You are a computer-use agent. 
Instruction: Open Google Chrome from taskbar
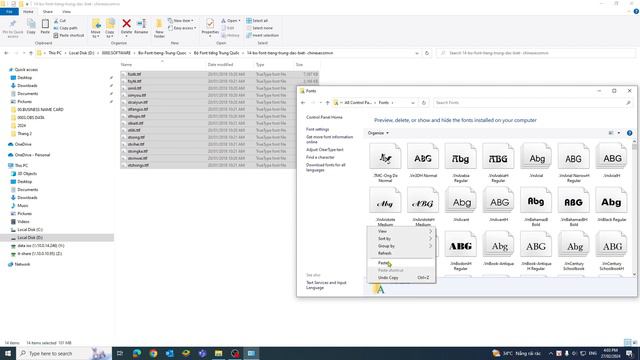153,353
